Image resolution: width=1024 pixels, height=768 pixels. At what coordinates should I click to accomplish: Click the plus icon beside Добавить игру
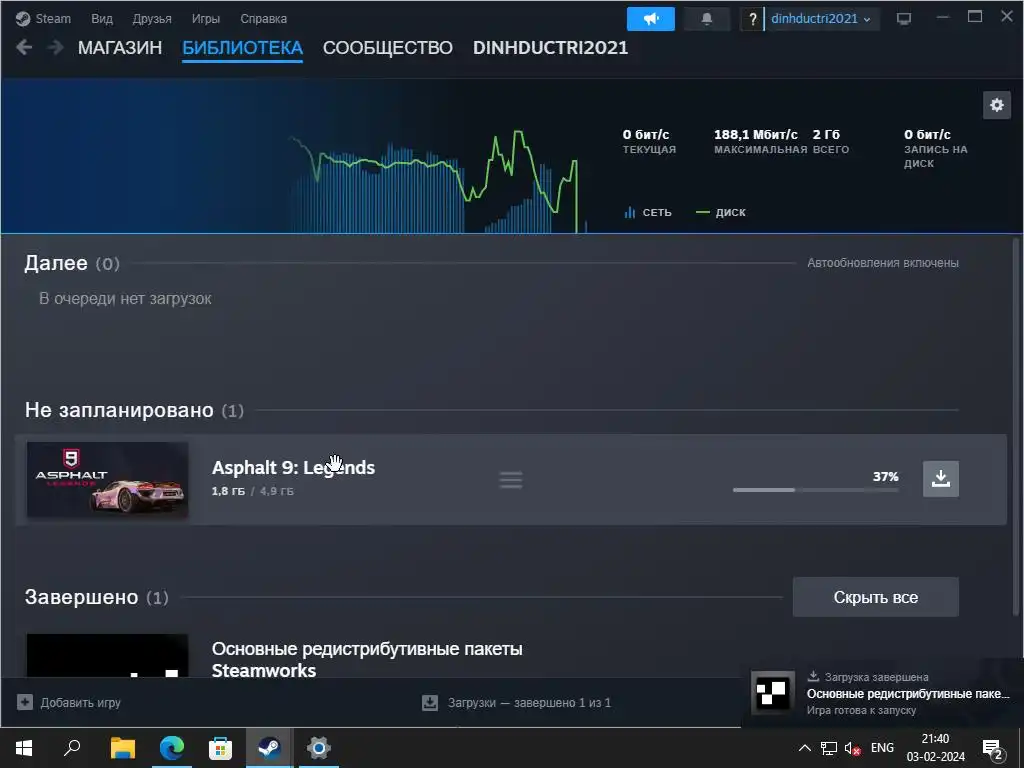(x=25, y=702)
